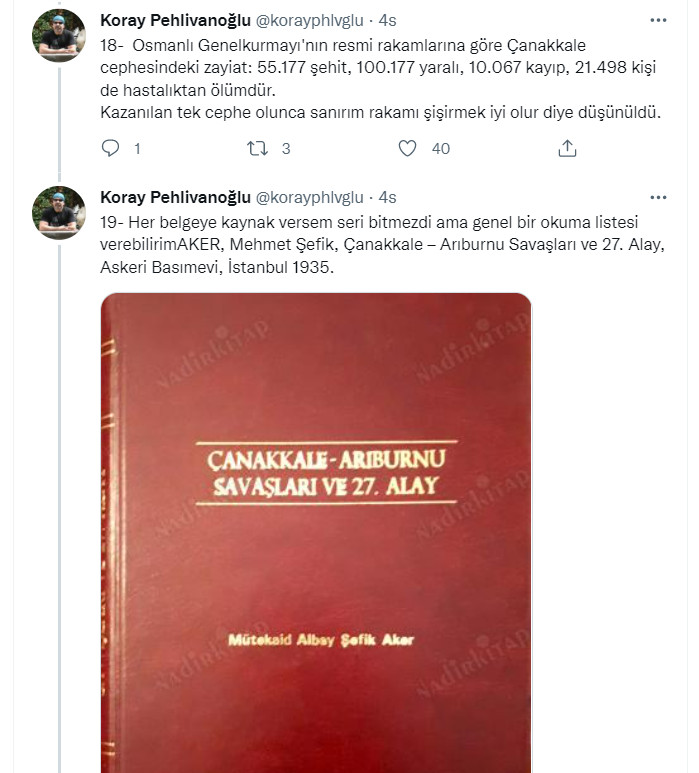The image size is (699, 773).
Task: Click the like count showing 40
Action: tap(440, 149)
